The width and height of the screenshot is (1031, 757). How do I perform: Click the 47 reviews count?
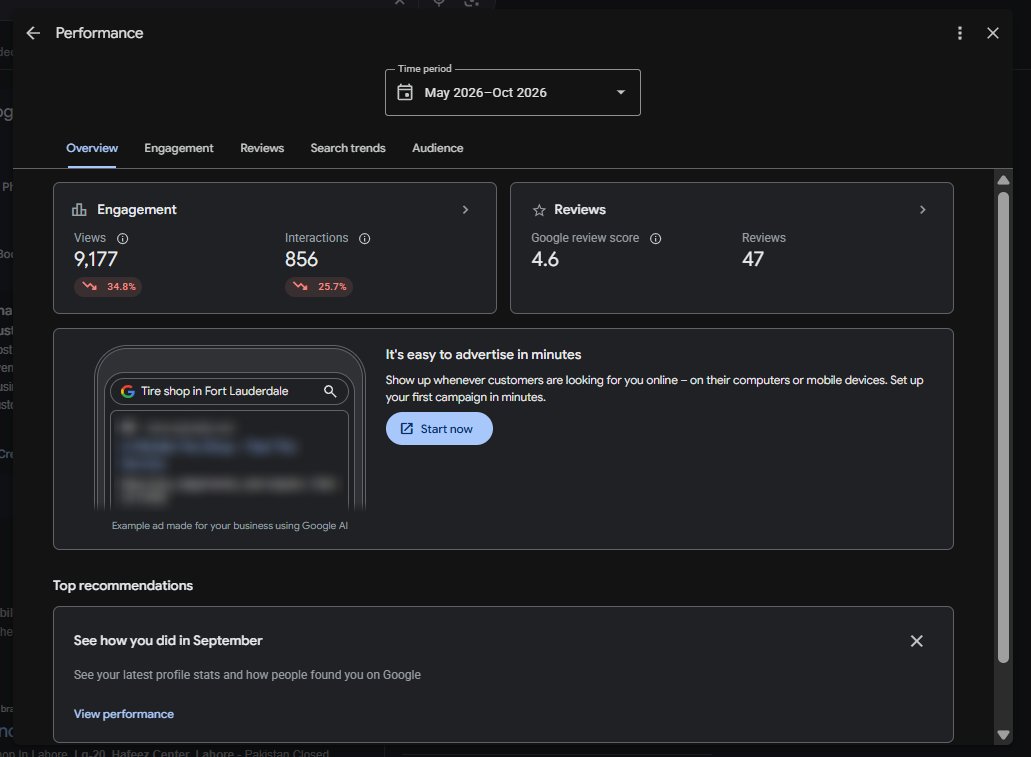point(753,259)
